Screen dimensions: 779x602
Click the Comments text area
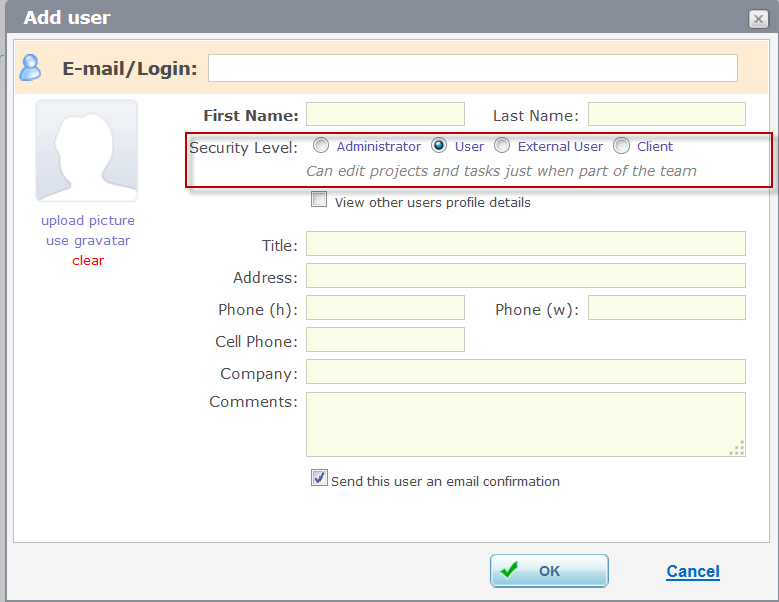[526, 425]
